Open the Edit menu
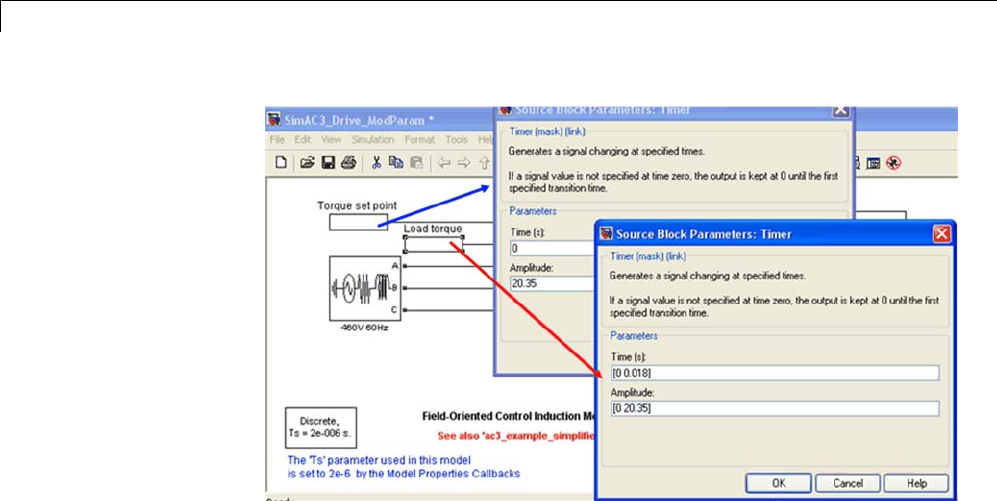Viewport: 997px width, 501px height. pyautogui.click(x=303, y=139)
